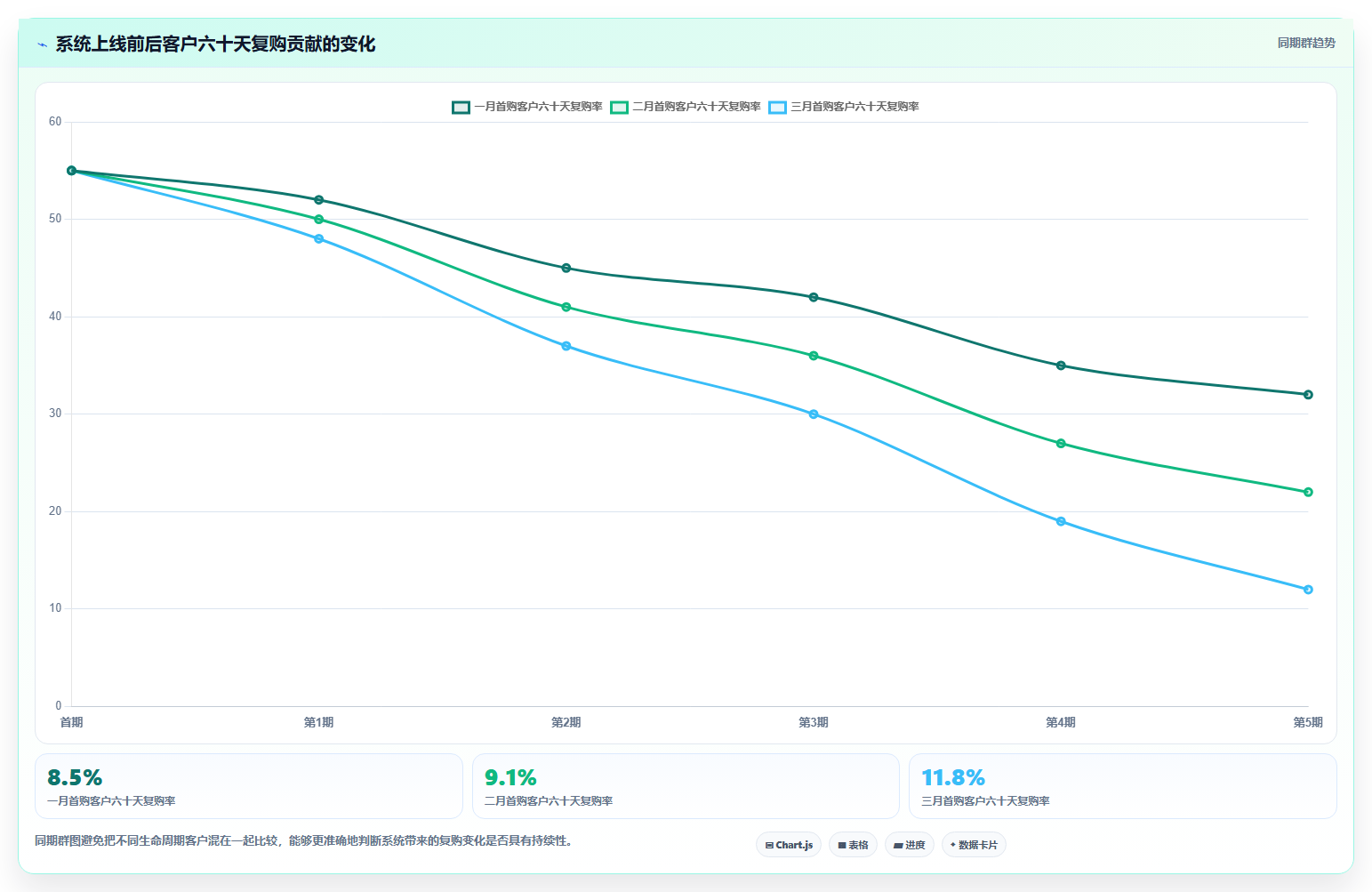This screenshot has width=1372, height=892.
Task: Select the 三月 series point at 第1期
Action: tap(319, 239)
